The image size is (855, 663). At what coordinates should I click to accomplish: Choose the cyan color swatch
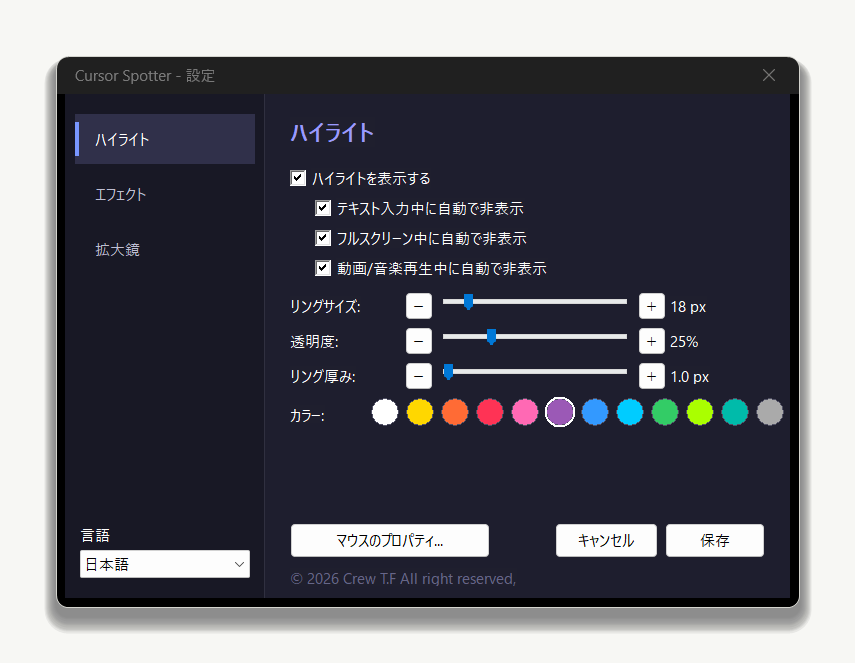pyautogui.click(x=630, y=412)
